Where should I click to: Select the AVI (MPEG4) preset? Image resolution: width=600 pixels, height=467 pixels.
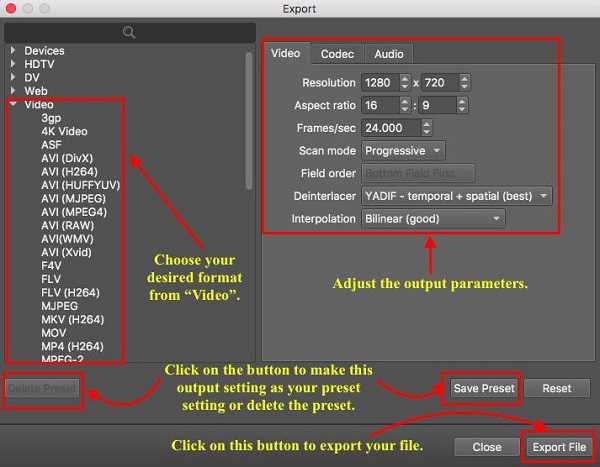tap(74, 212)
